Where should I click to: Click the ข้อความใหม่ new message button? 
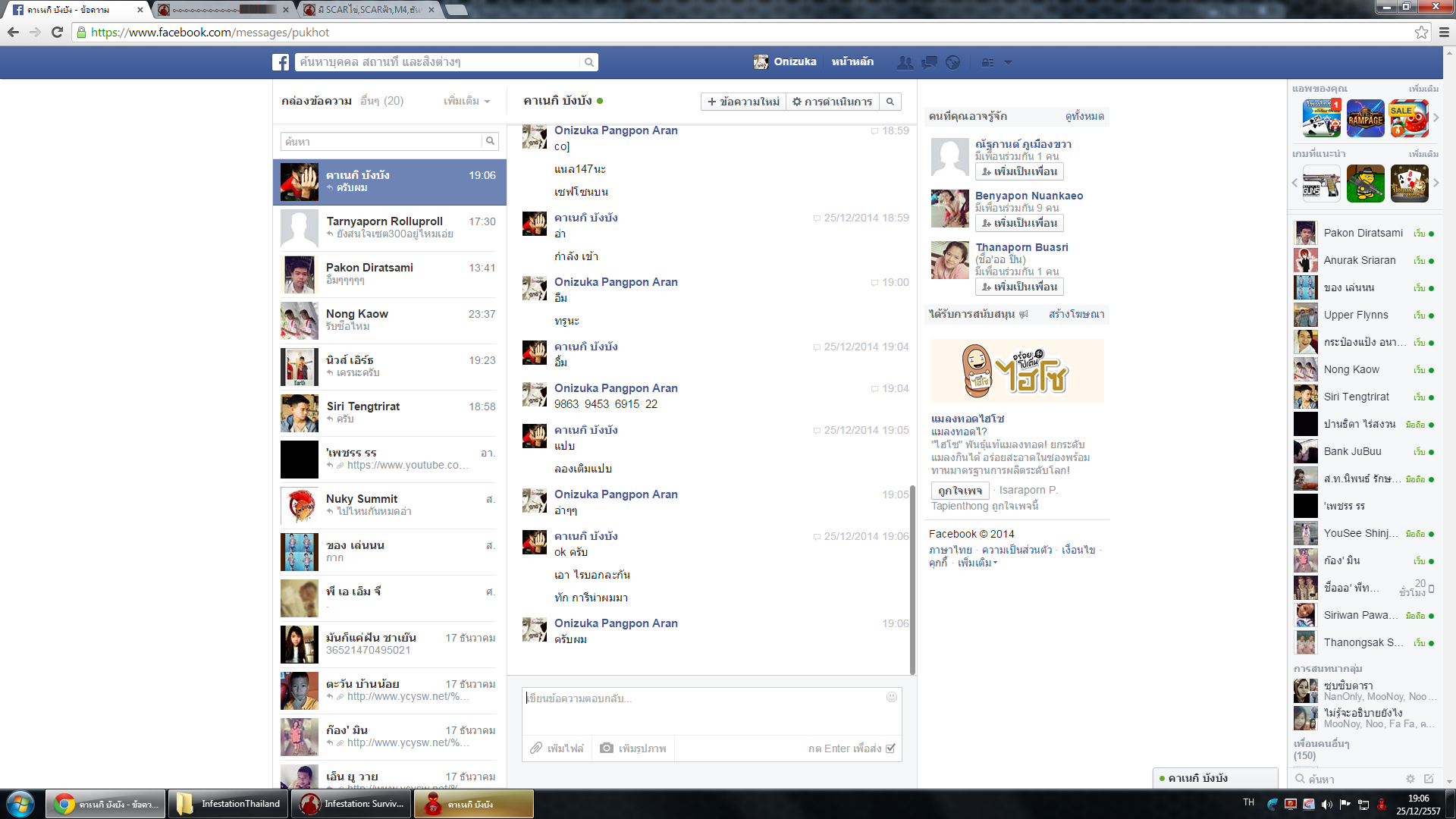[x=743, y=102]
